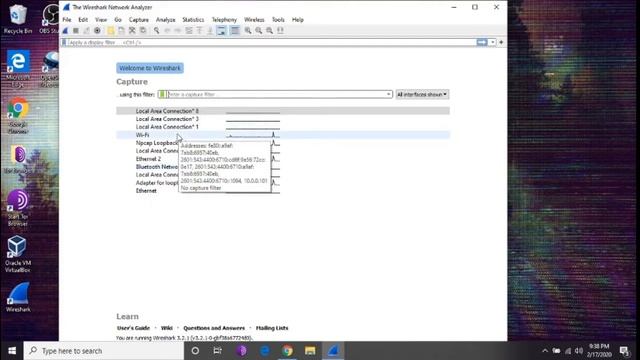Open a capture file via folder icon
Viewport: 640px width, 360px height.
tap(111, 31)
